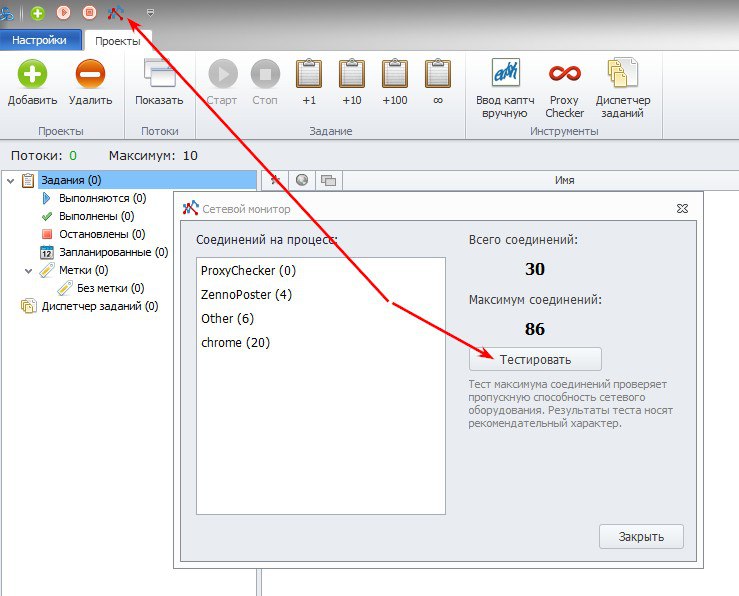Click maximum connections value 86

point(535,329)
